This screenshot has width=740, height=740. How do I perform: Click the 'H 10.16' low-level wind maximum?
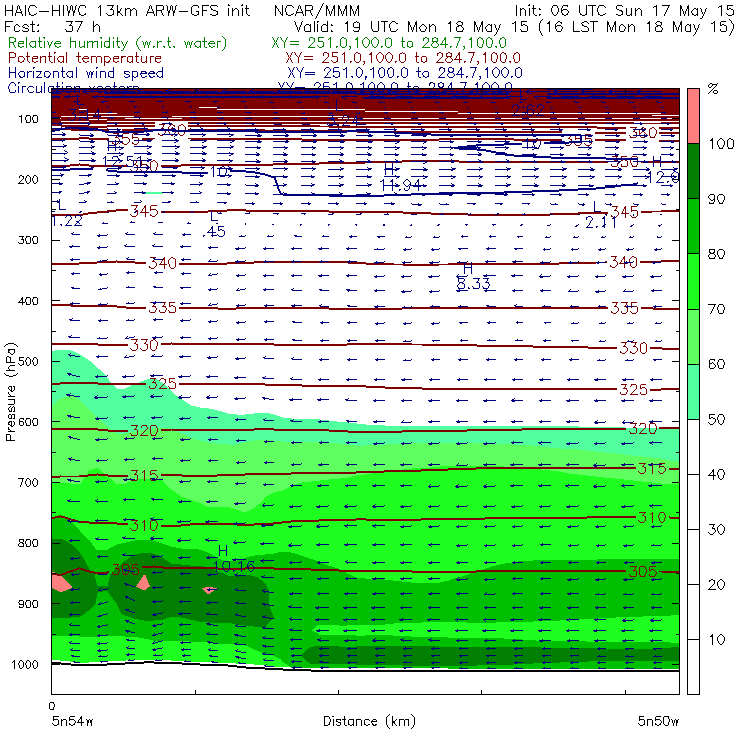[x=234, y=559]
